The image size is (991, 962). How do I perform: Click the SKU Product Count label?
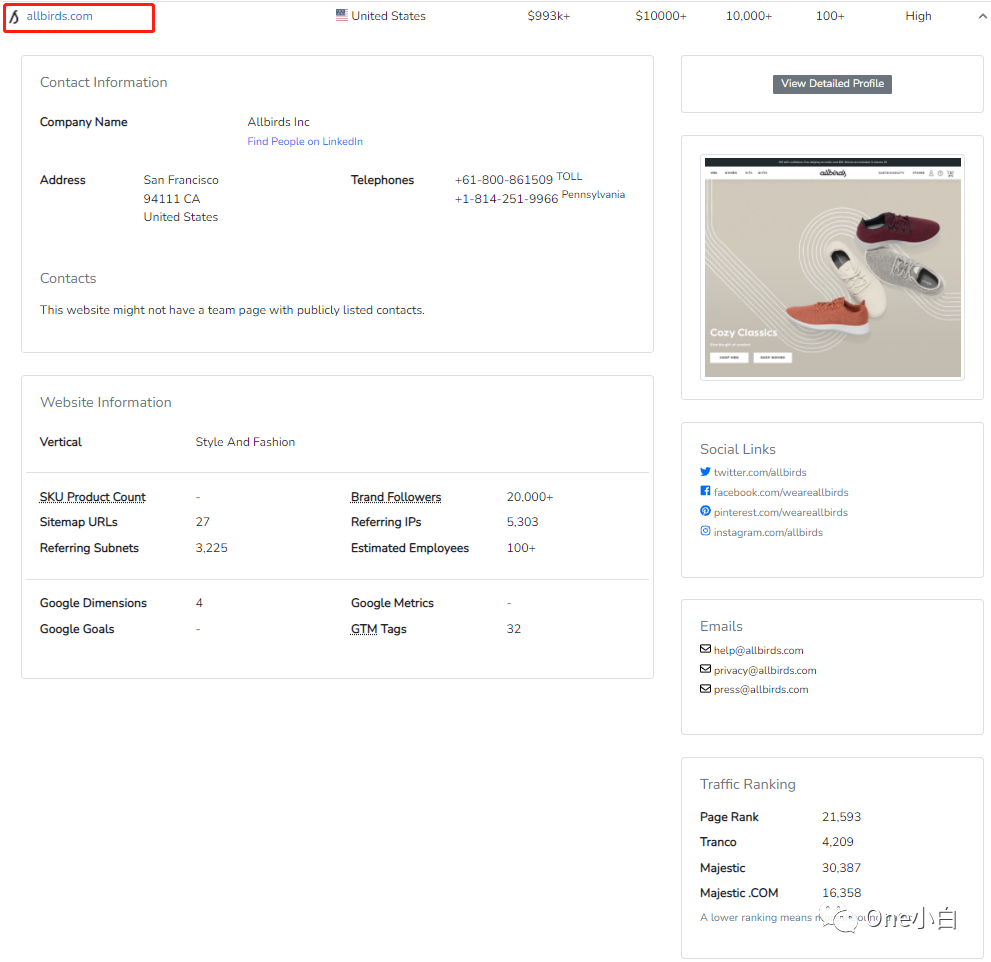pyautogui.click(x=93, y=497)
